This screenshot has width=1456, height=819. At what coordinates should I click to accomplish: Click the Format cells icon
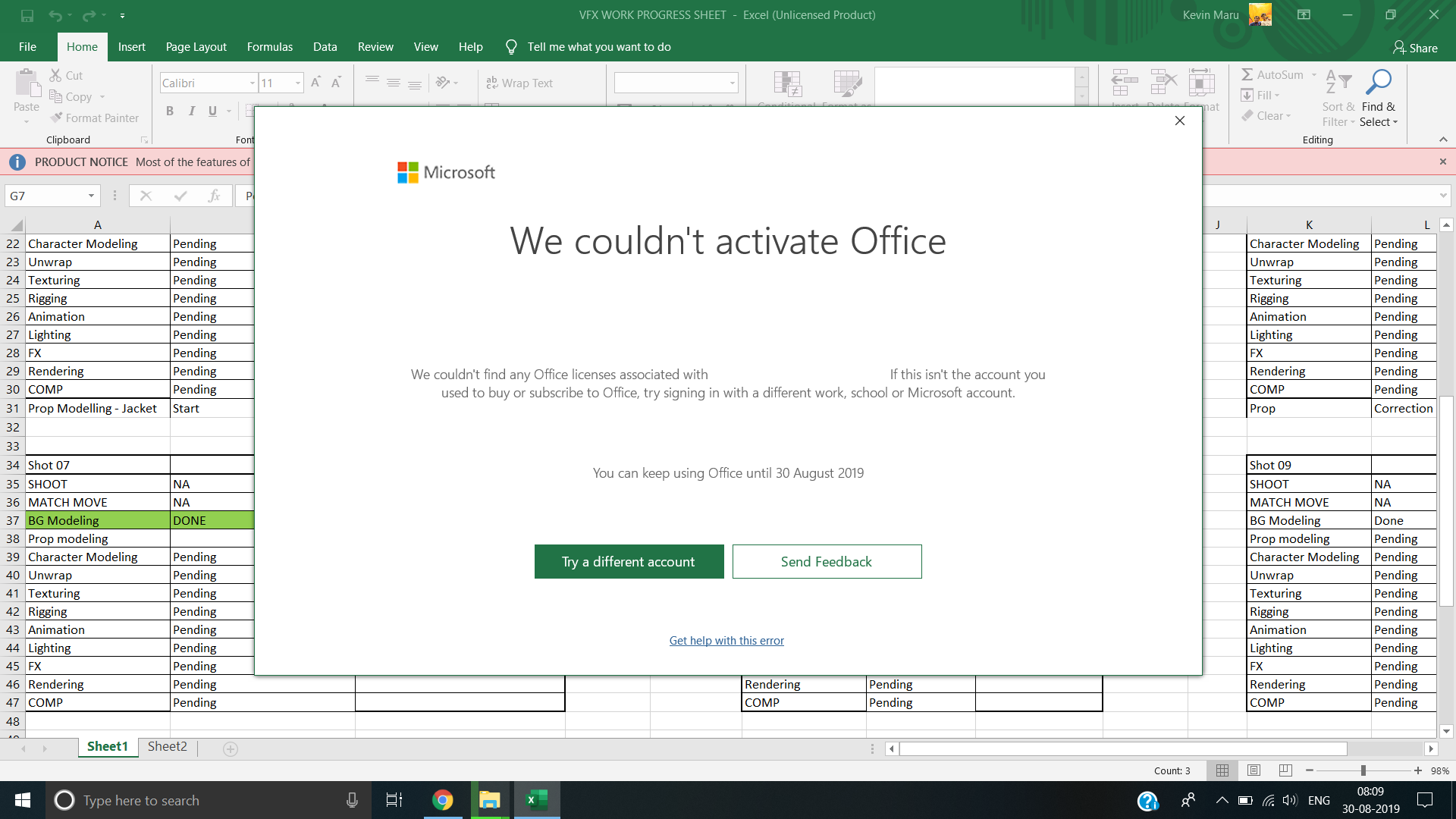point(1202,82)
